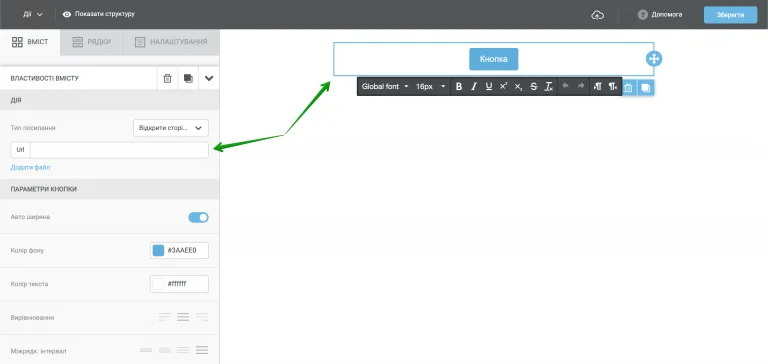The image size is (768, 364).
Task: Set left-to-right text direction
Action: coord(598,87)
